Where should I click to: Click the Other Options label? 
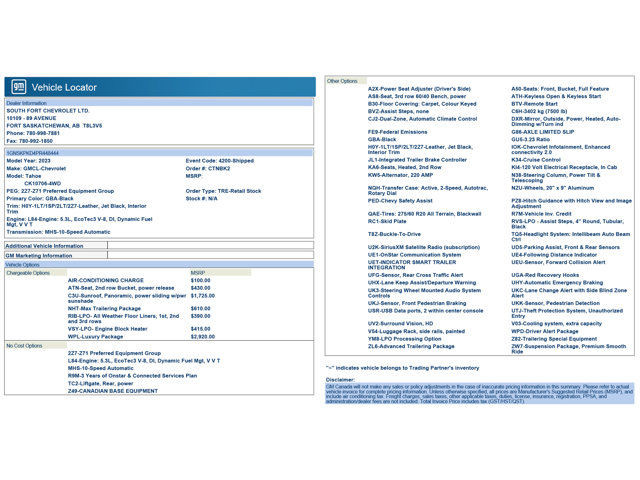(342, 81)
